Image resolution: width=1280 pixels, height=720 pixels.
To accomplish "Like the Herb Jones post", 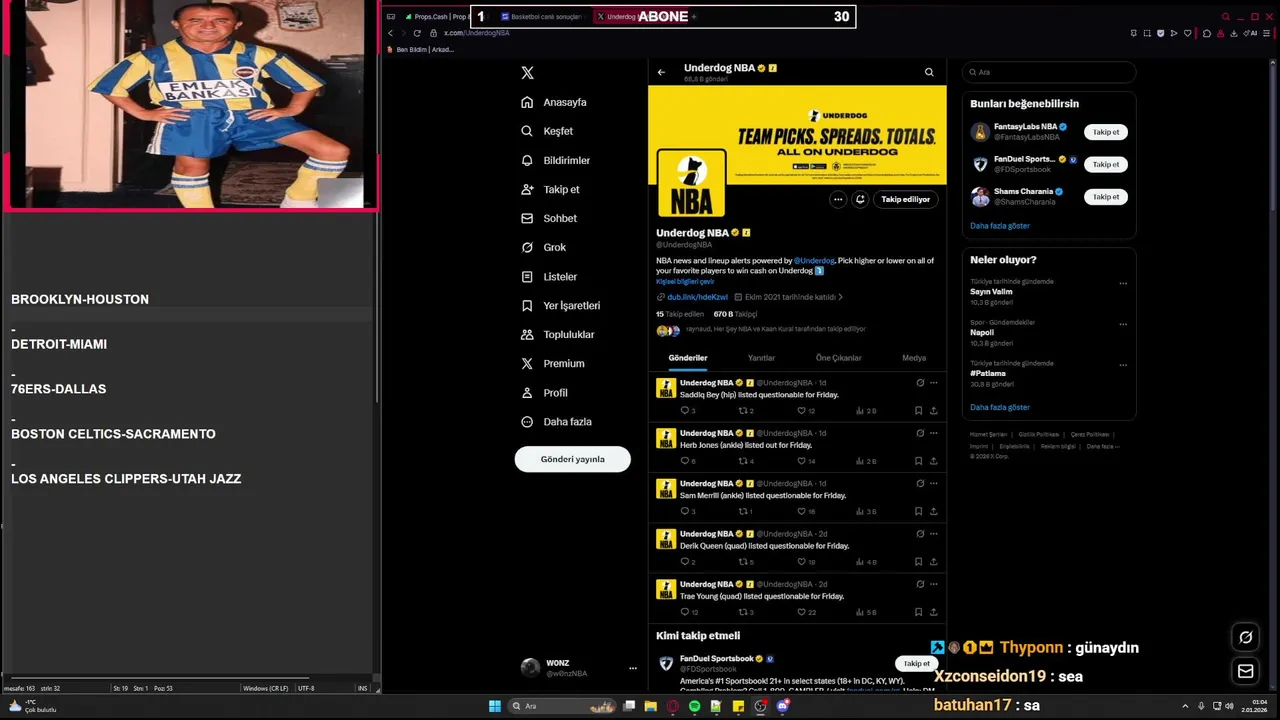I will tap(802, 461).
